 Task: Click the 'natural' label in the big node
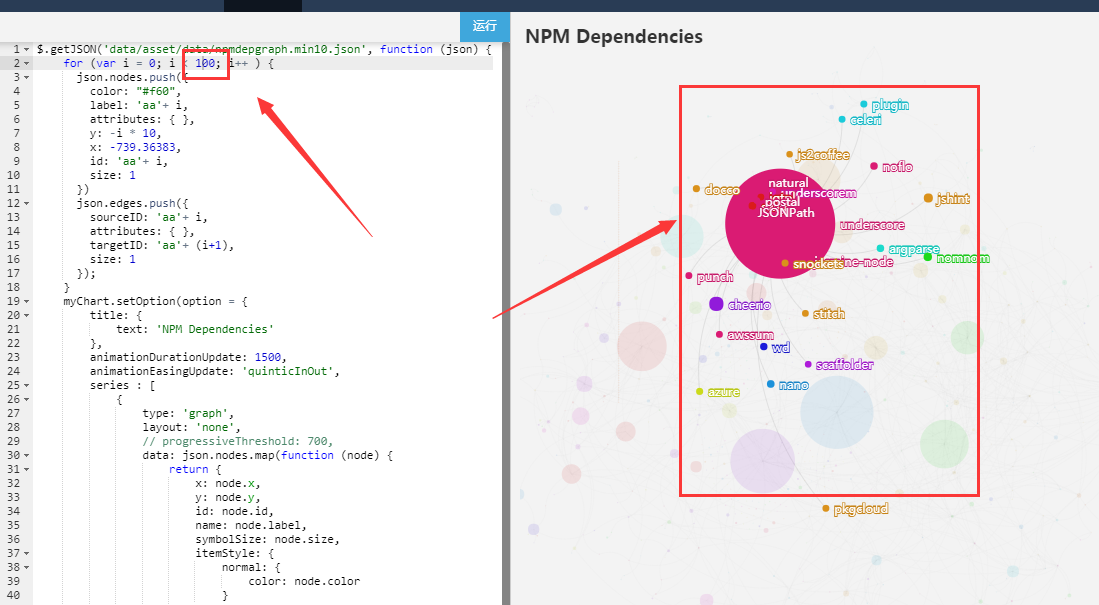click(x=788, y=183)
